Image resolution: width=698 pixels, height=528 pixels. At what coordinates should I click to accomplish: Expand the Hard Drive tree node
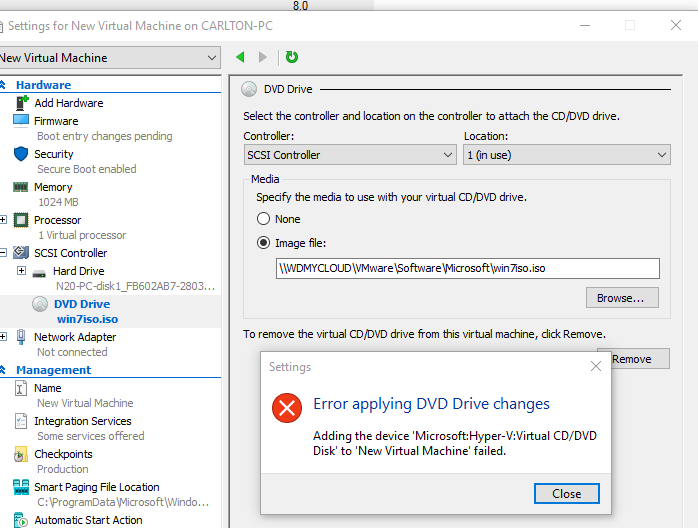point(21,271)
